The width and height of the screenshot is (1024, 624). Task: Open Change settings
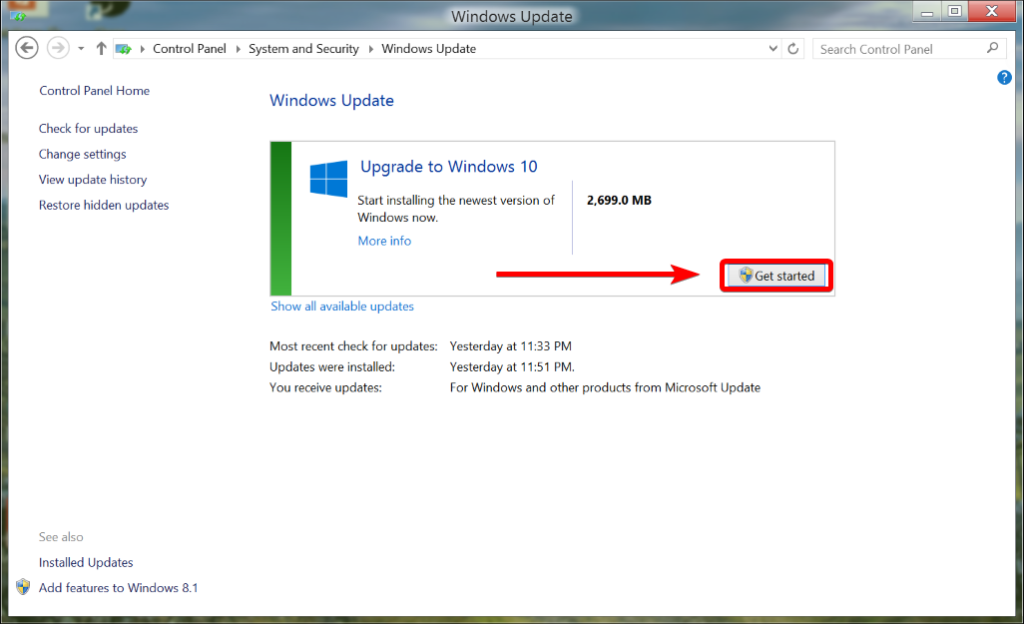[82, 154]
